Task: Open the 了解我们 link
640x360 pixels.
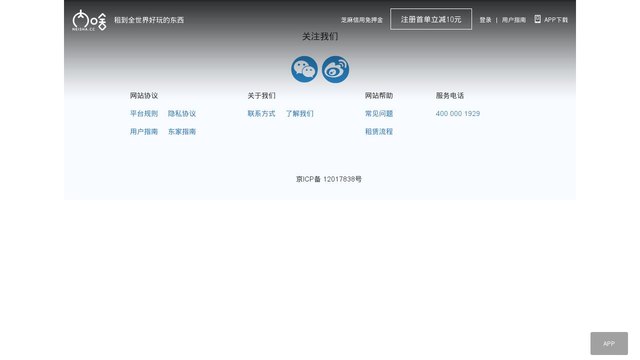Action: 300,113
